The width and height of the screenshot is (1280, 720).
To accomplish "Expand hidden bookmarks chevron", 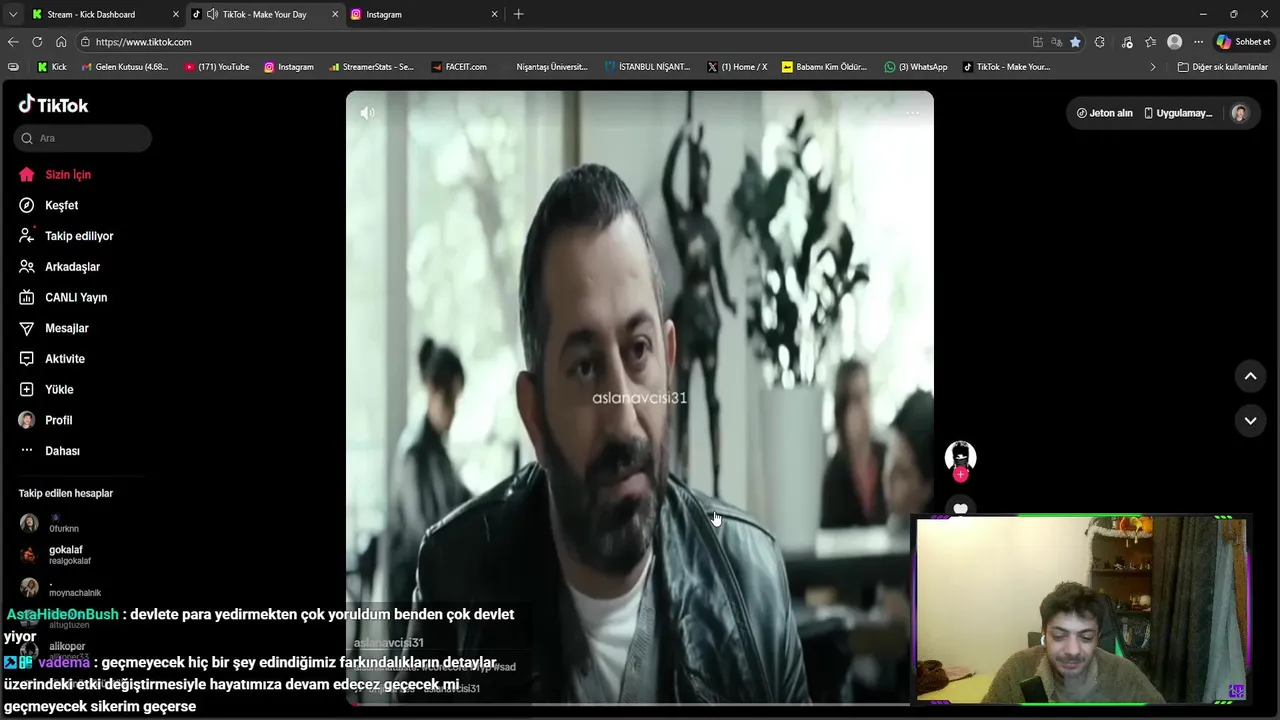I will click(1153, 67).
